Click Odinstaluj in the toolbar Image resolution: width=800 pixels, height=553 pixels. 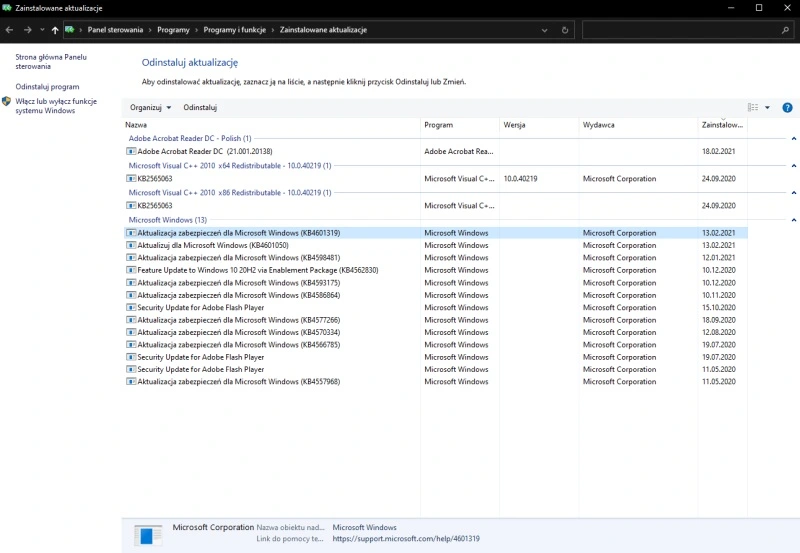pos(200,107)
